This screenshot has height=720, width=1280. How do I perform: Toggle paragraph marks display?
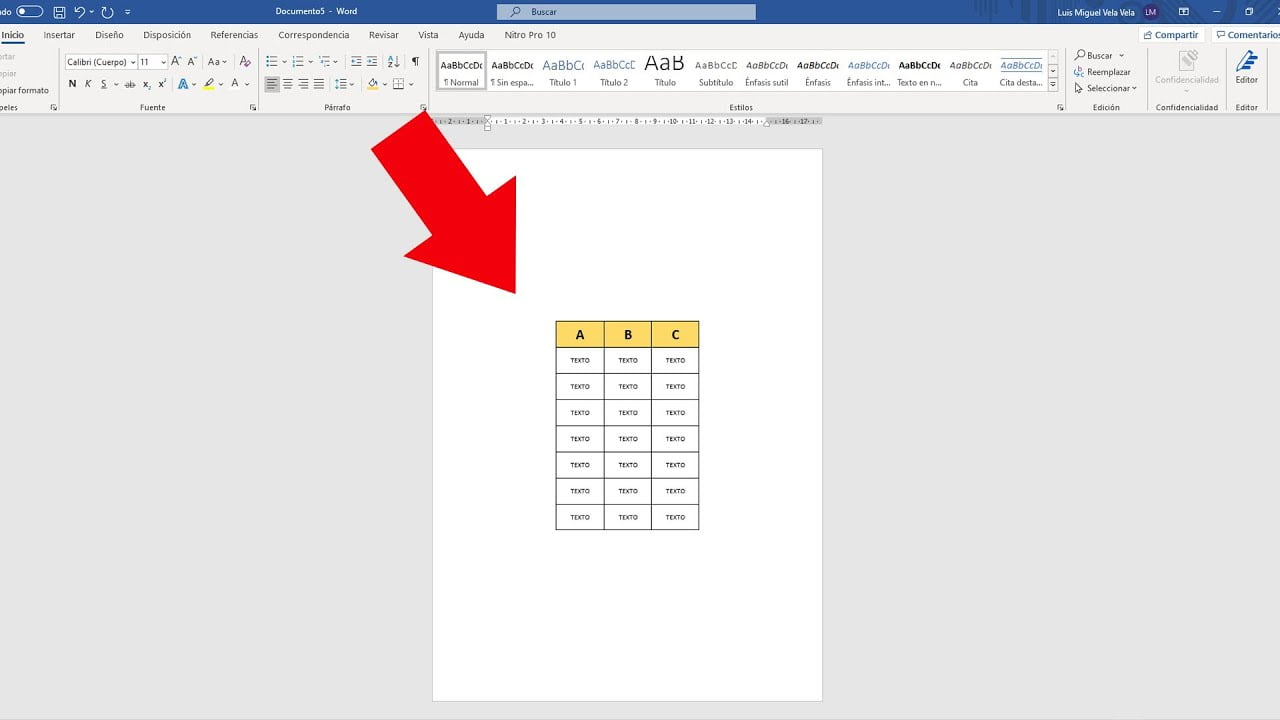click(416, 62)
